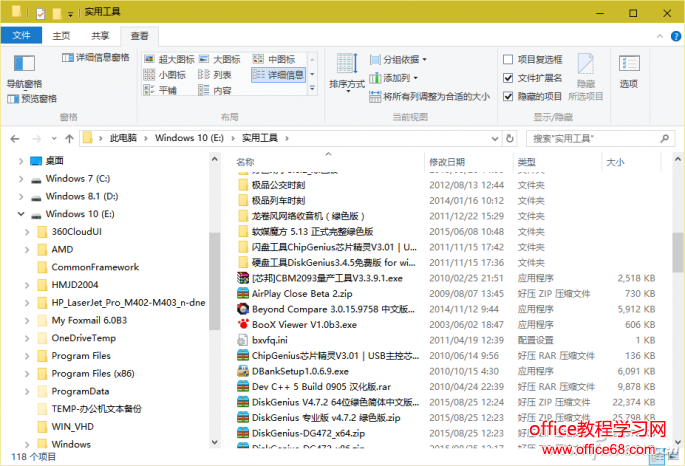Sort by Name (名称) column header
685x466 pixels.
pos(245,162)
